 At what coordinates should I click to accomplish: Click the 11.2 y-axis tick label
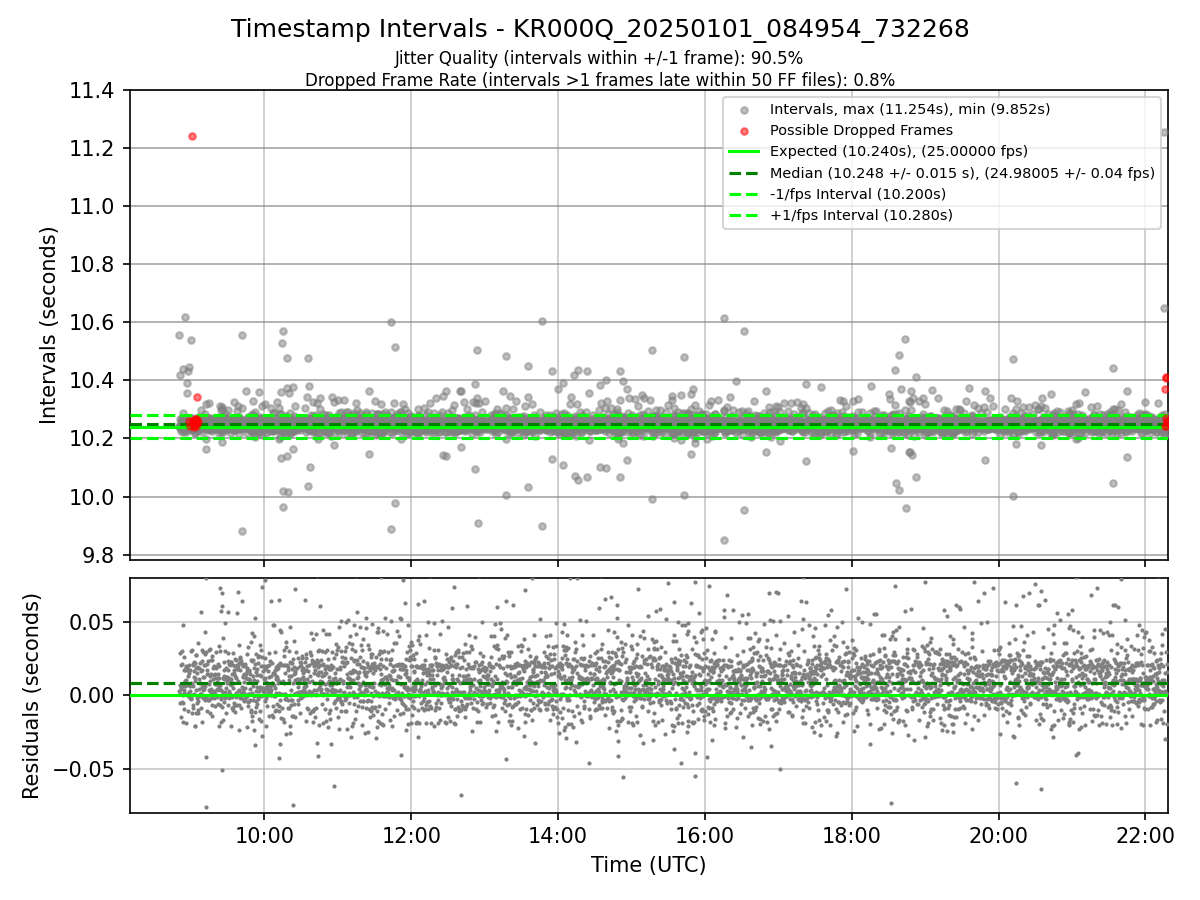[94, 149]
